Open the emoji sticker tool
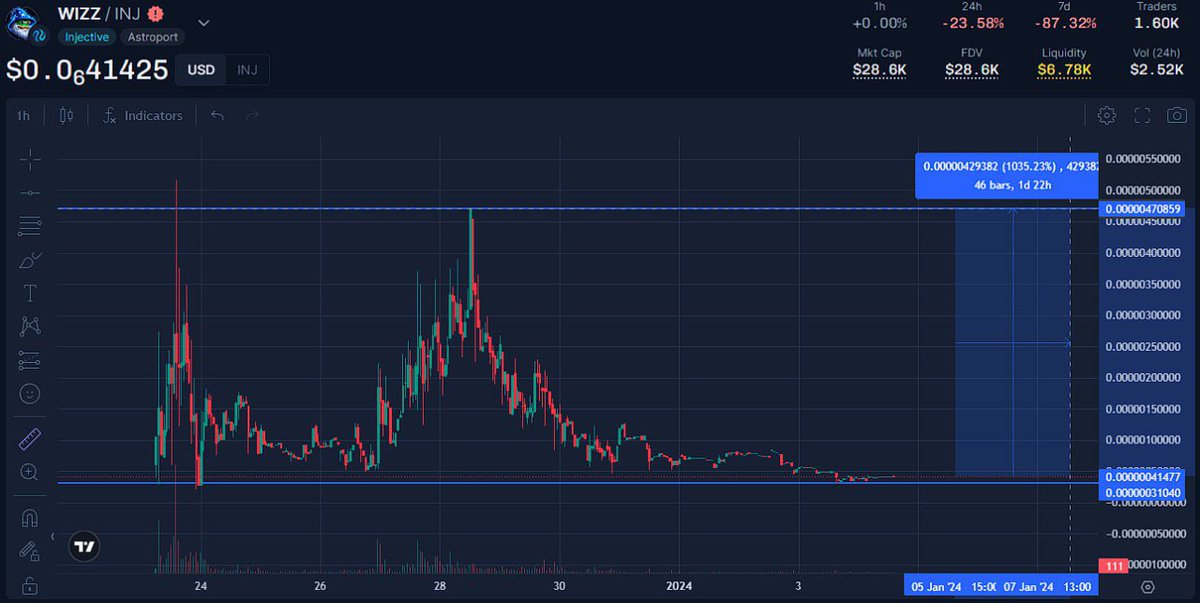The image size is (1200, 603). point(28,393)
